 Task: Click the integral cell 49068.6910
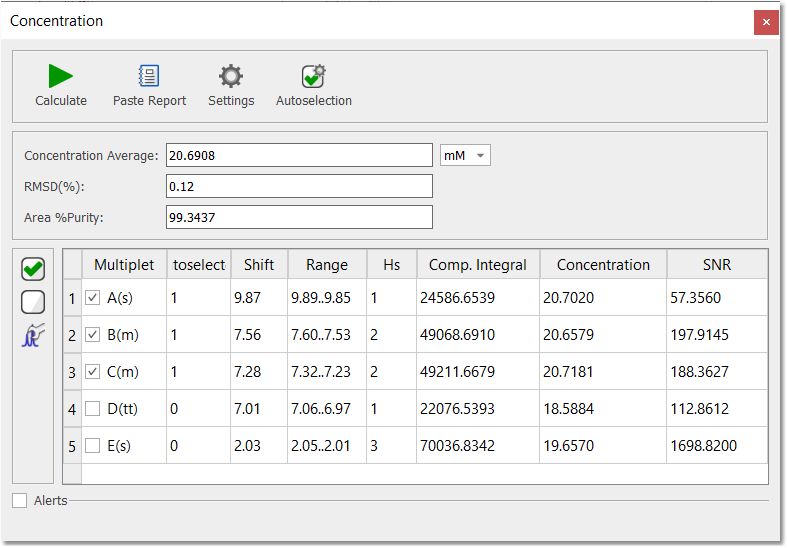point(478,335)
